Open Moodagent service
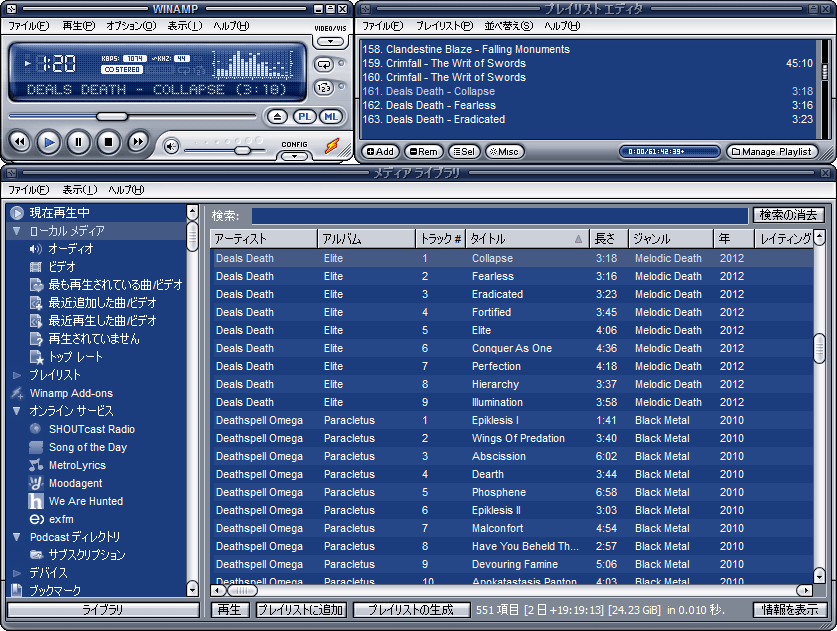This screenshot has width=837, height=631. [75, 483]
